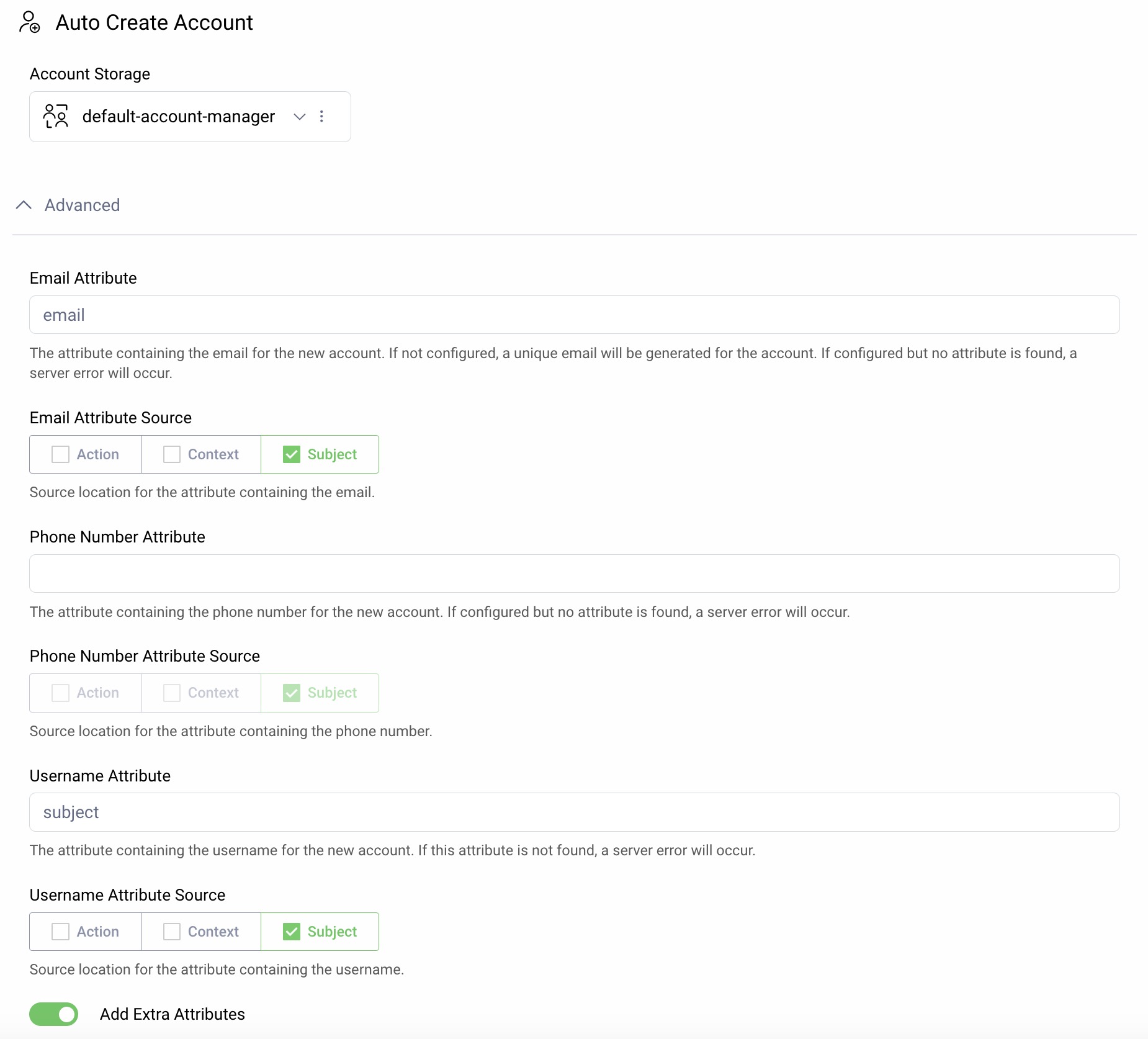The height and width of the screenshot is (1039, 1148).
Task: Open the three-dot menu beside default-account-manager
Action: pos(321,117)
